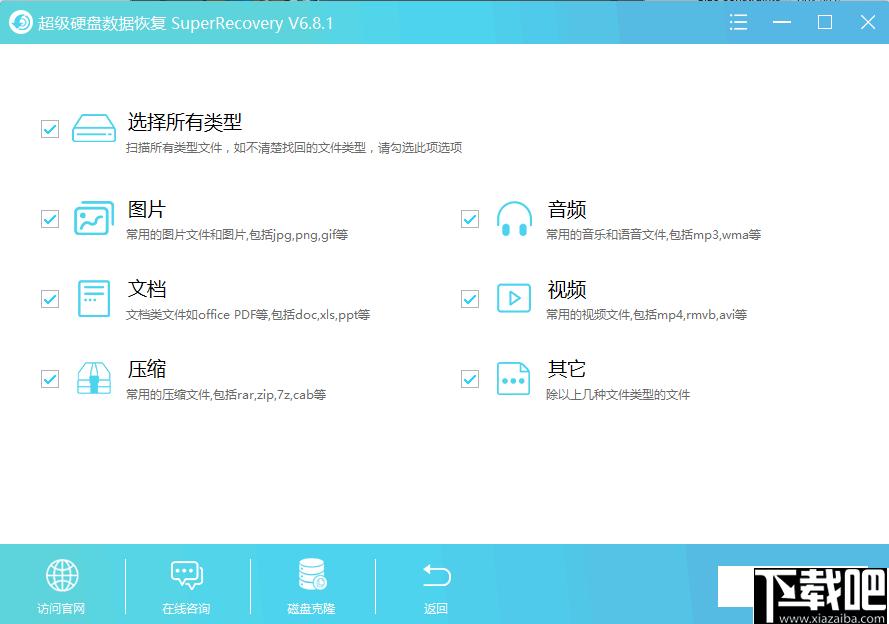Click description mentioning doc,xls,ppt
889x624 pixels.
(248, 315)
